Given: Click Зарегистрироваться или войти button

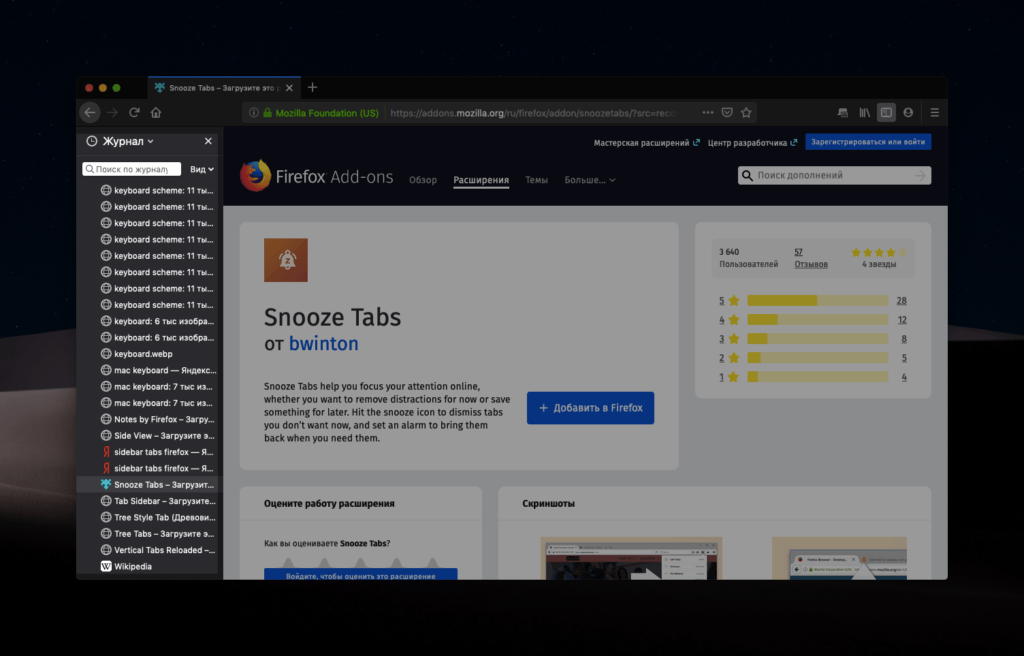Looking at the screenshot, I should (868, 142).
